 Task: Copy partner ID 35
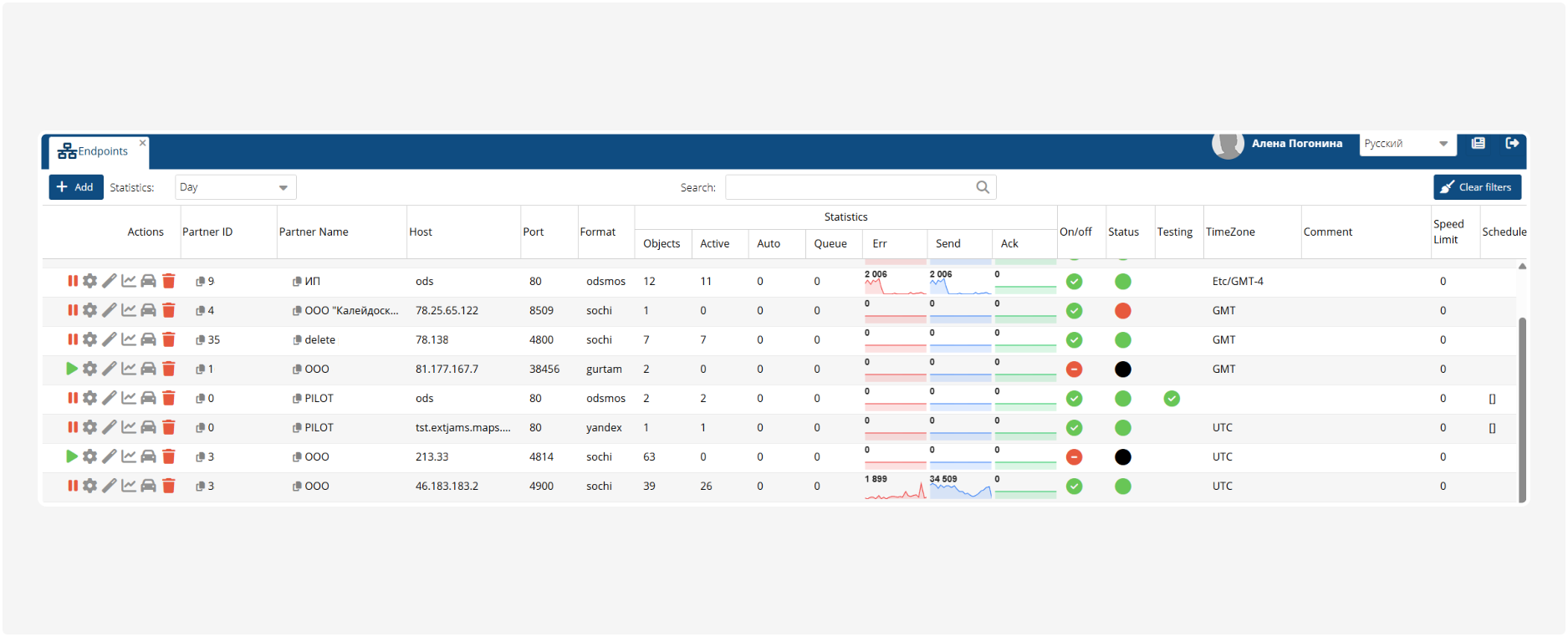201,340
